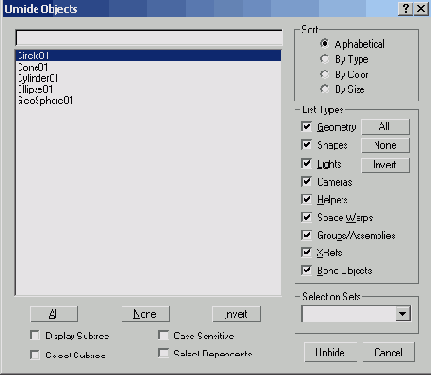Toggle the Space Warps checkbox

point(306,217)
